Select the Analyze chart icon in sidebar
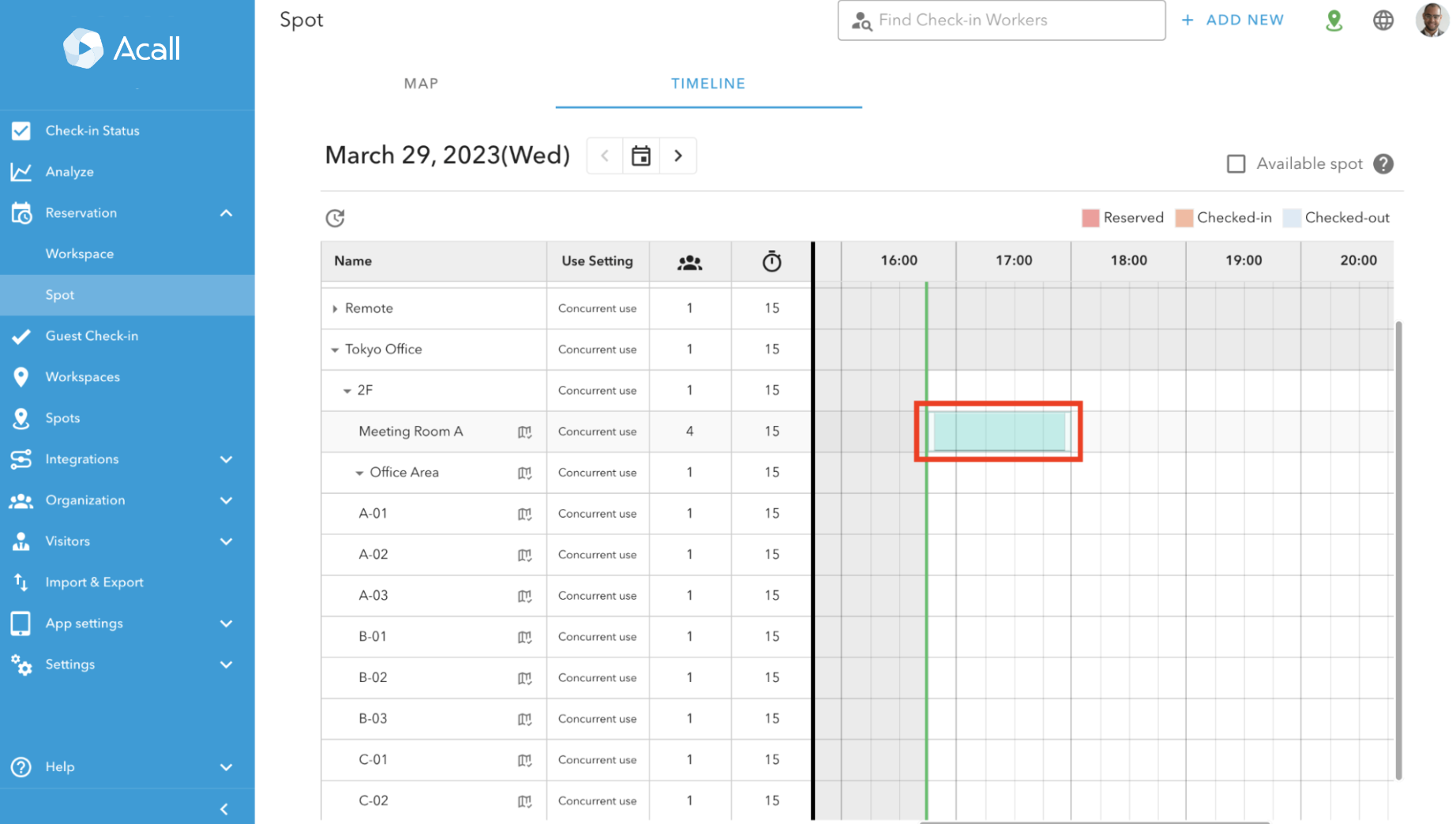 coord(21,171)
